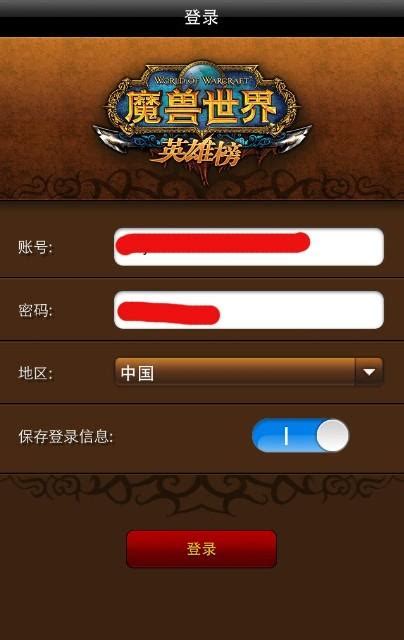Tap the blade ornament left of logo
This screenshot has width=404, height=640.
coord(112,138)
